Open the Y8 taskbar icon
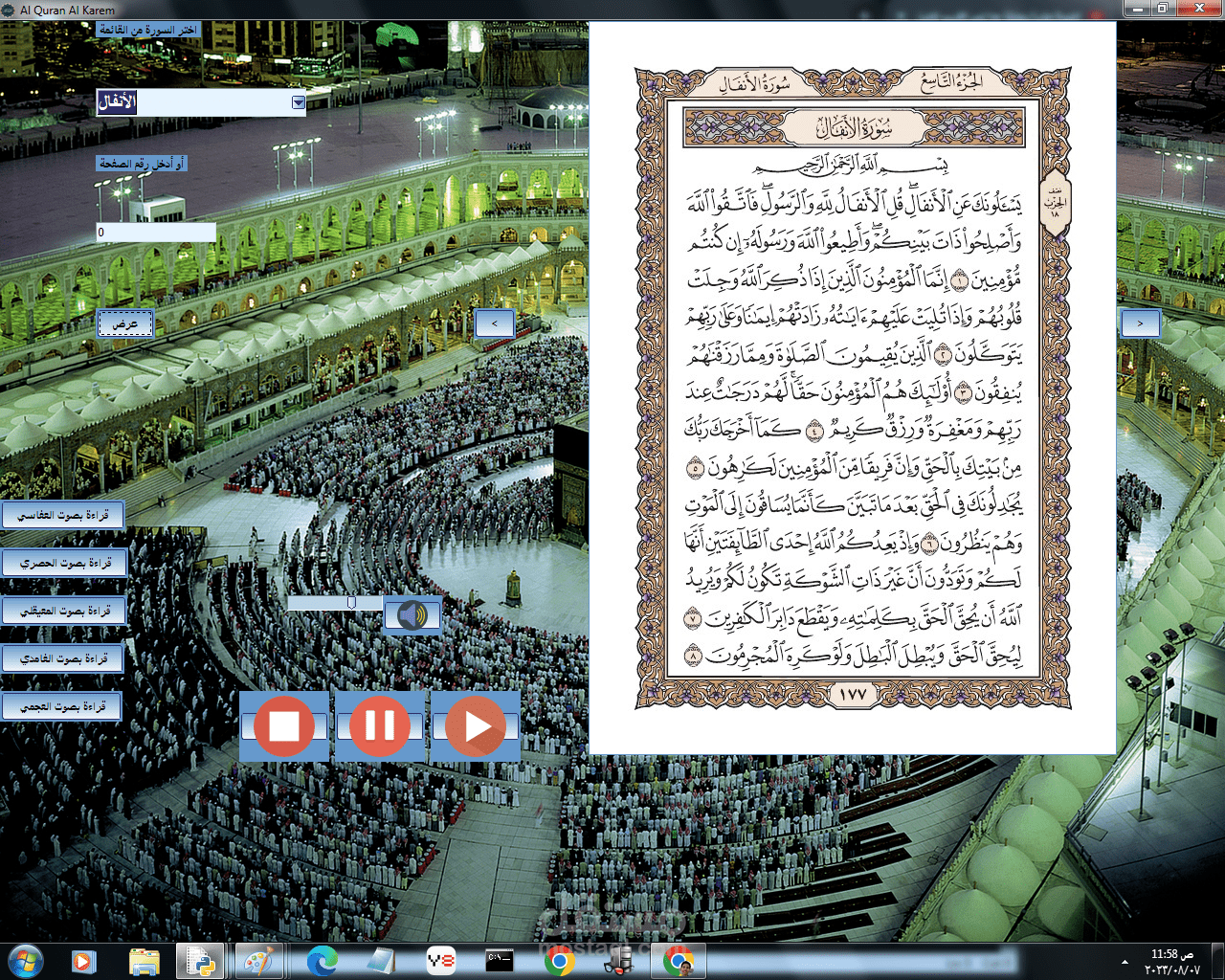 440,961
